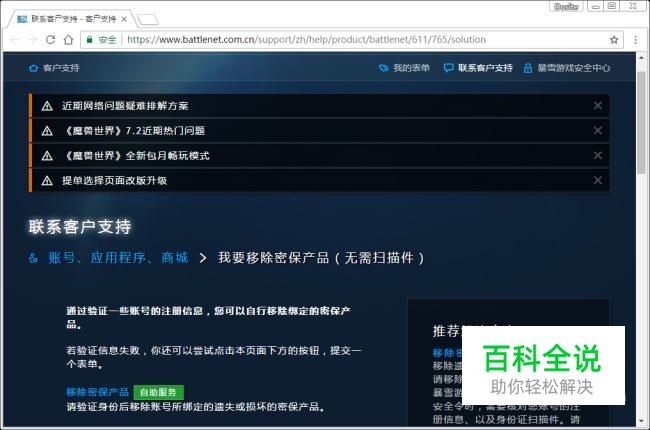The image size is (650, 430).
Task: Click the 联系客户支持 browser tab title
Action: point(73,19)
